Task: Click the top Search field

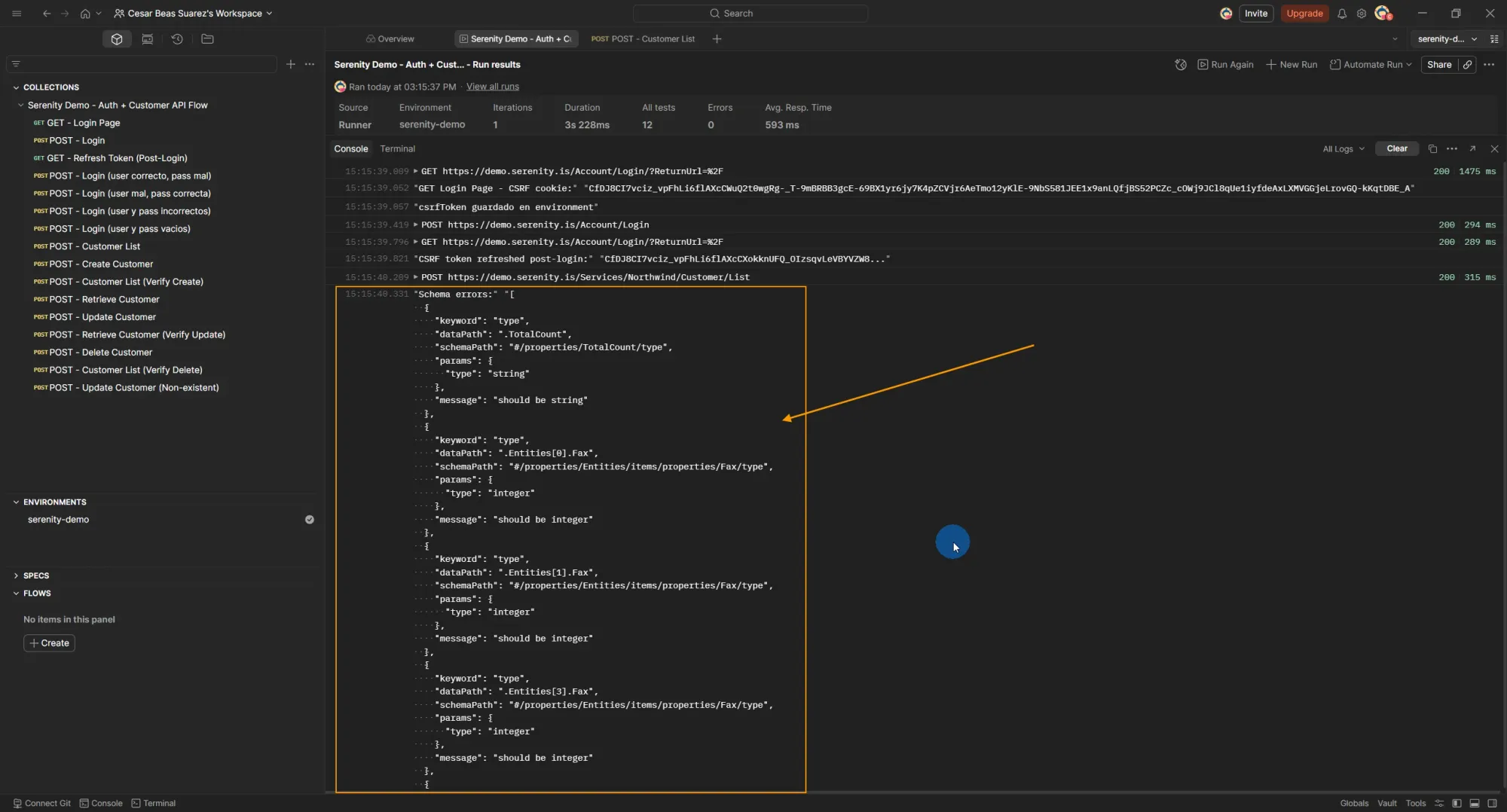Action: pos(750,14)
